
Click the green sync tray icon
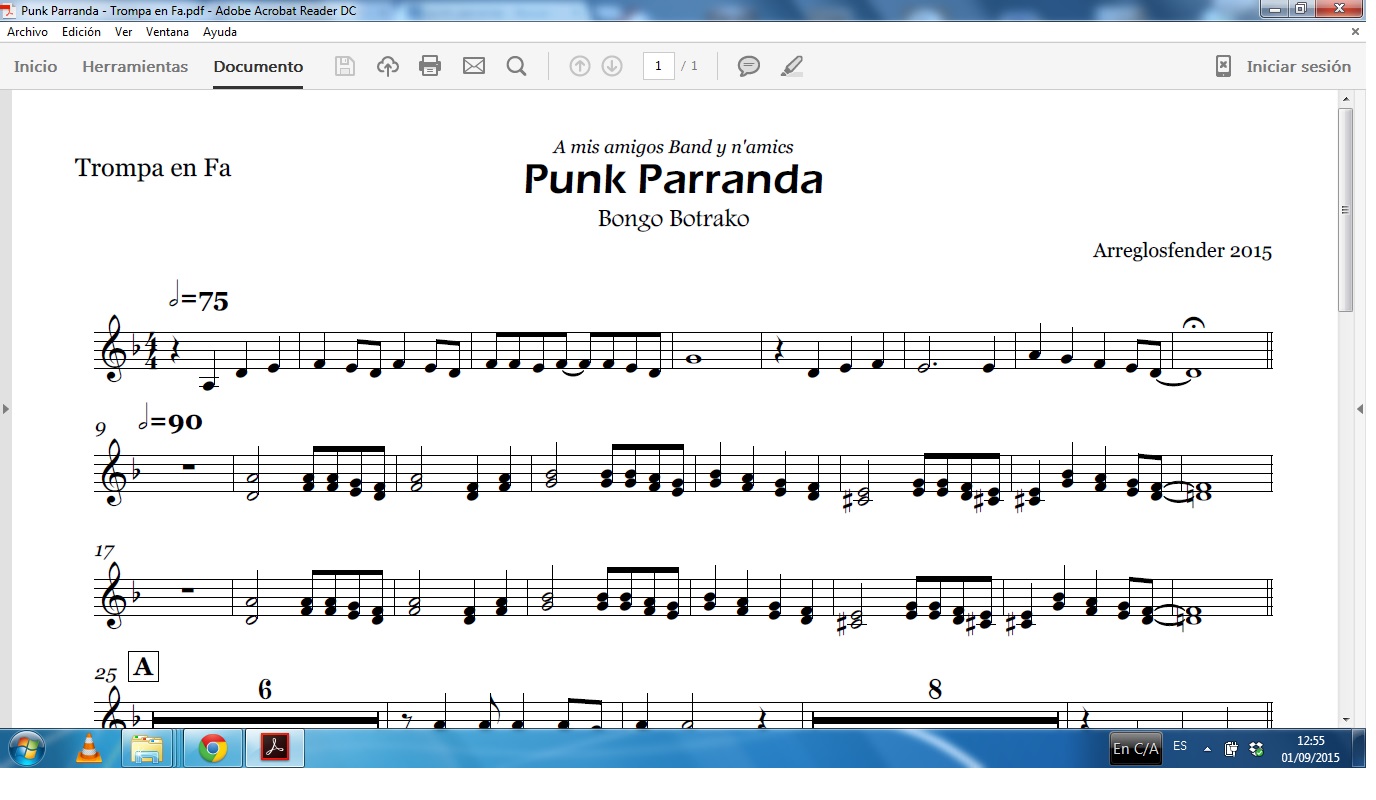tap(1256, 749)
